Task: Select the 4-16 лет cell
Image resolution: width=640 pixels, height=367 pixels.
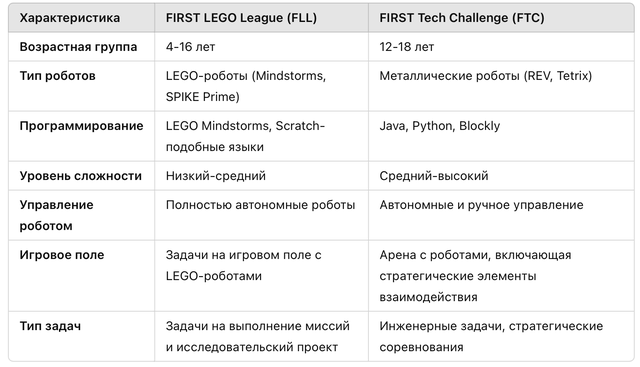Action: [x=190, y=47]
